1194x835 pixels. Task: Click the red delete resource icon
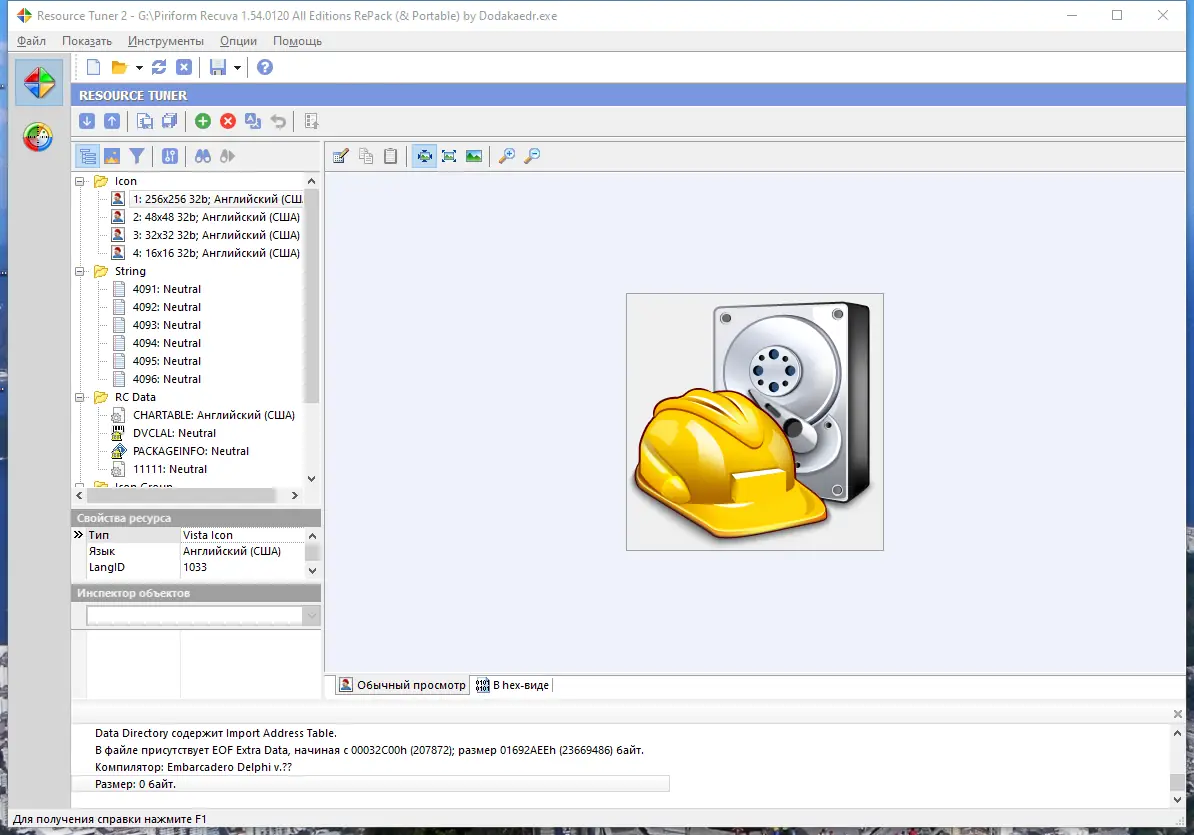pyautogui.click(x=228, y=121)
